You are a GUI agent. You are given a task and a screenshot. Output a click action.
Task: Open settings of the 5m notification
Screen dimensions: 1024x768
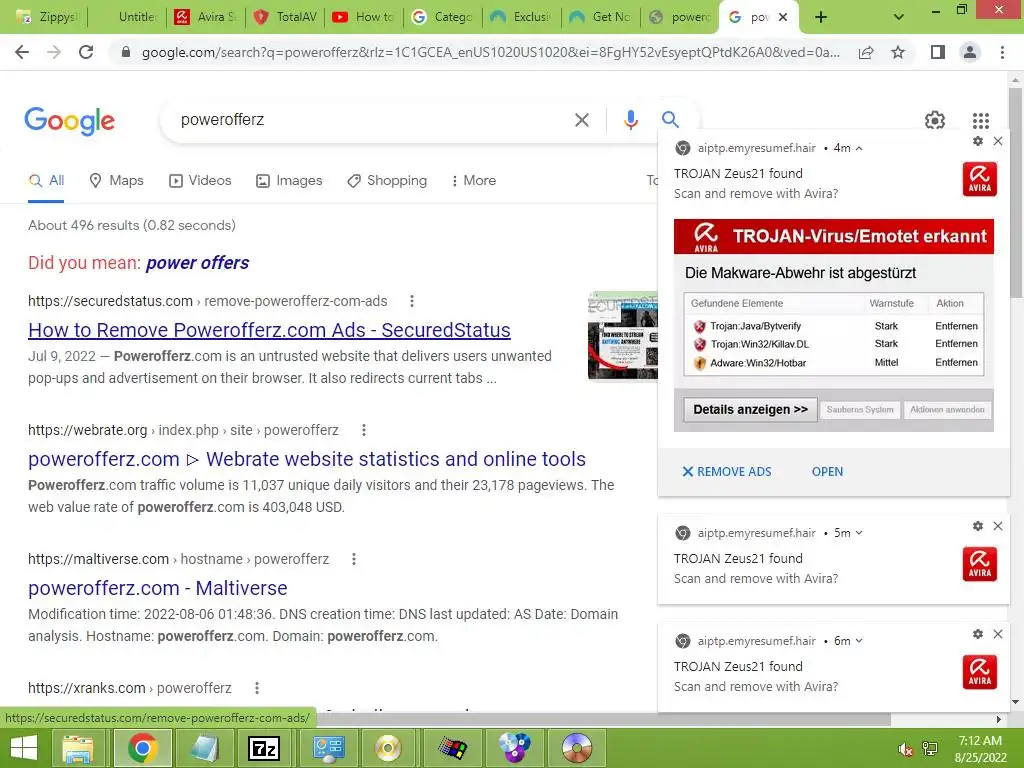tap(978, 526)
